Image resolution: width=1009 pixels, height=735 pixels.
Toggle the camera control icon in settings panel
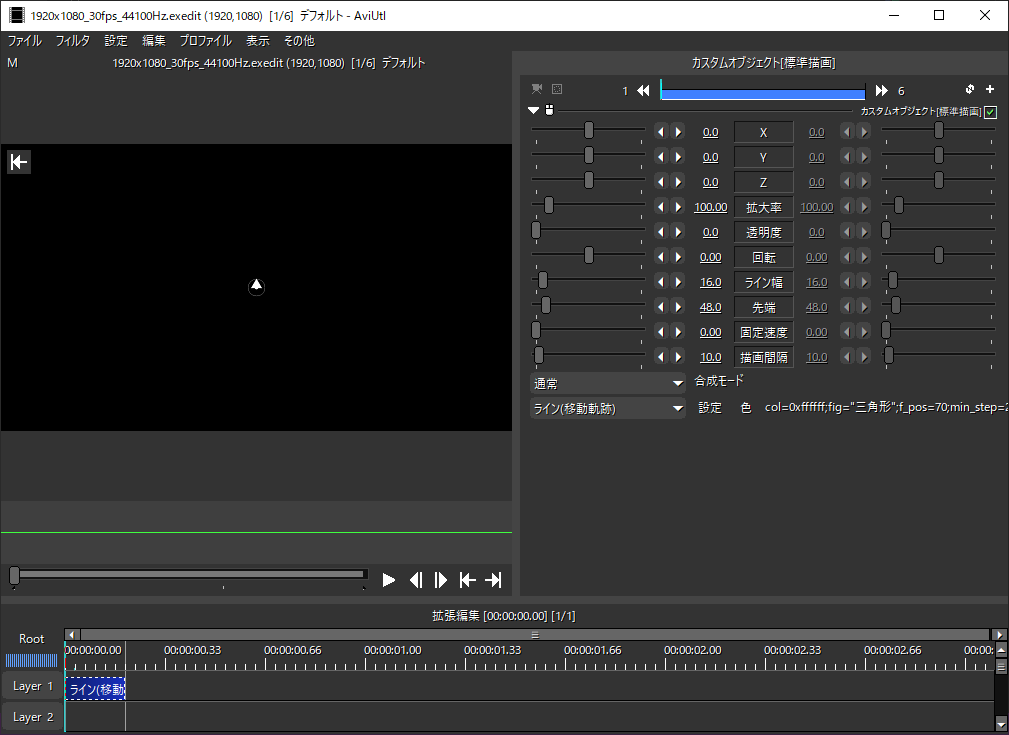click(x=537, y=89)
